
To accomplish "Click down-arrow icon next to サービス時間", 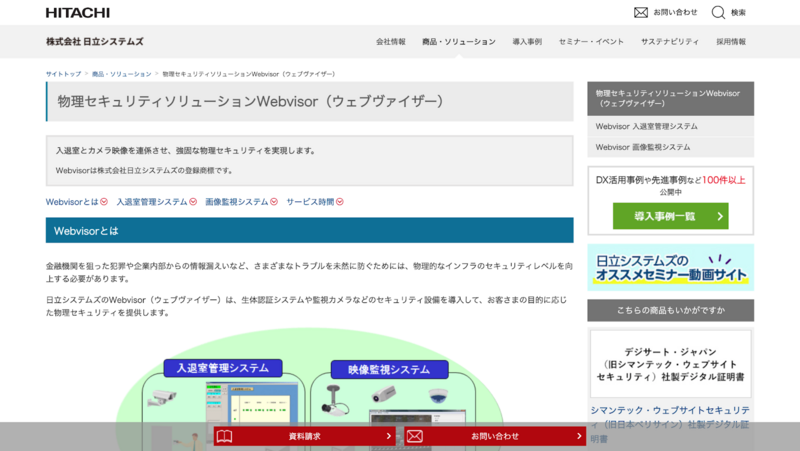I will point(340,202).
